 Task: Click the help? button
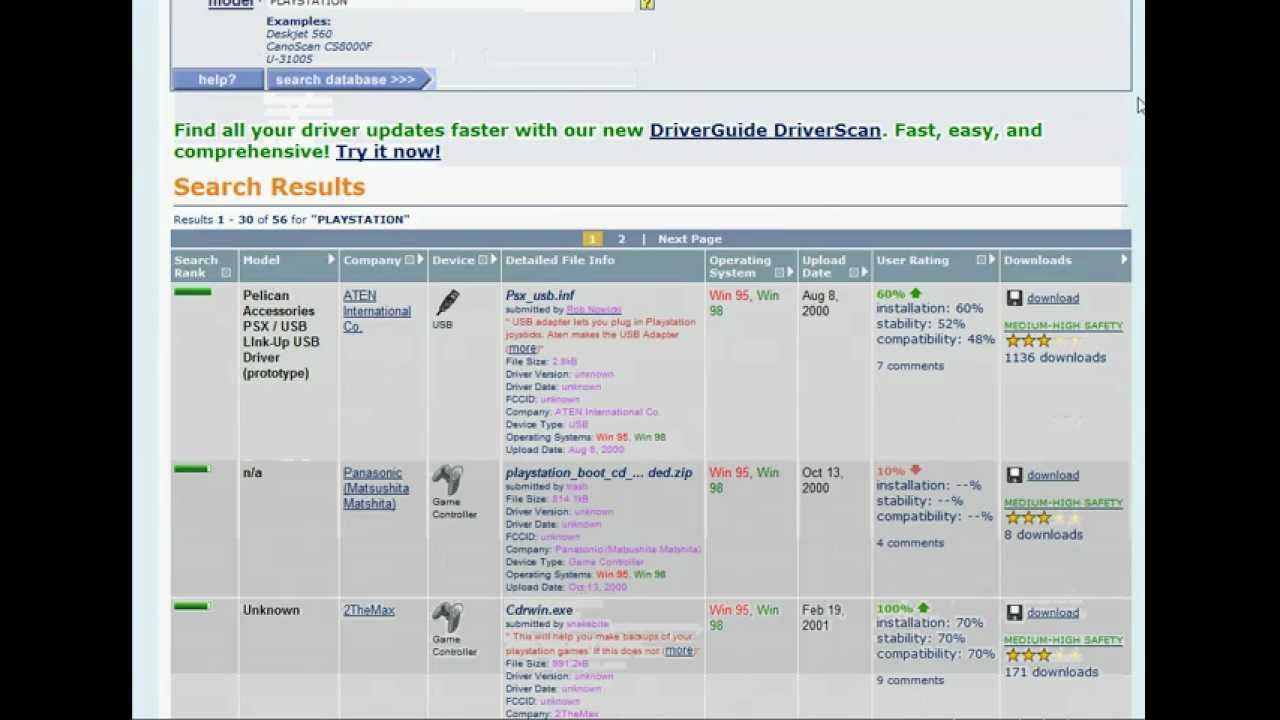tap(217, 80)
